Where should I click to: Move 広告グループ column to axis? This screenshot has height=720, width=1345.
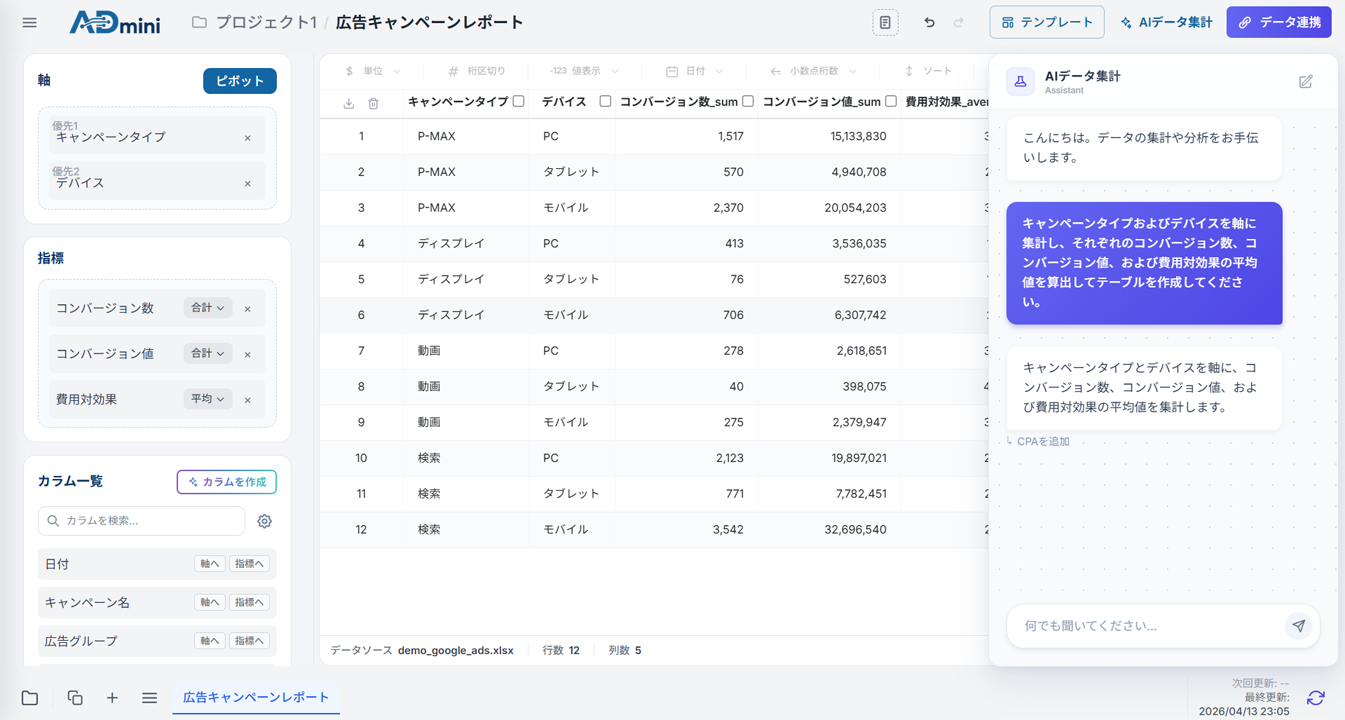(x=209, y=641)
